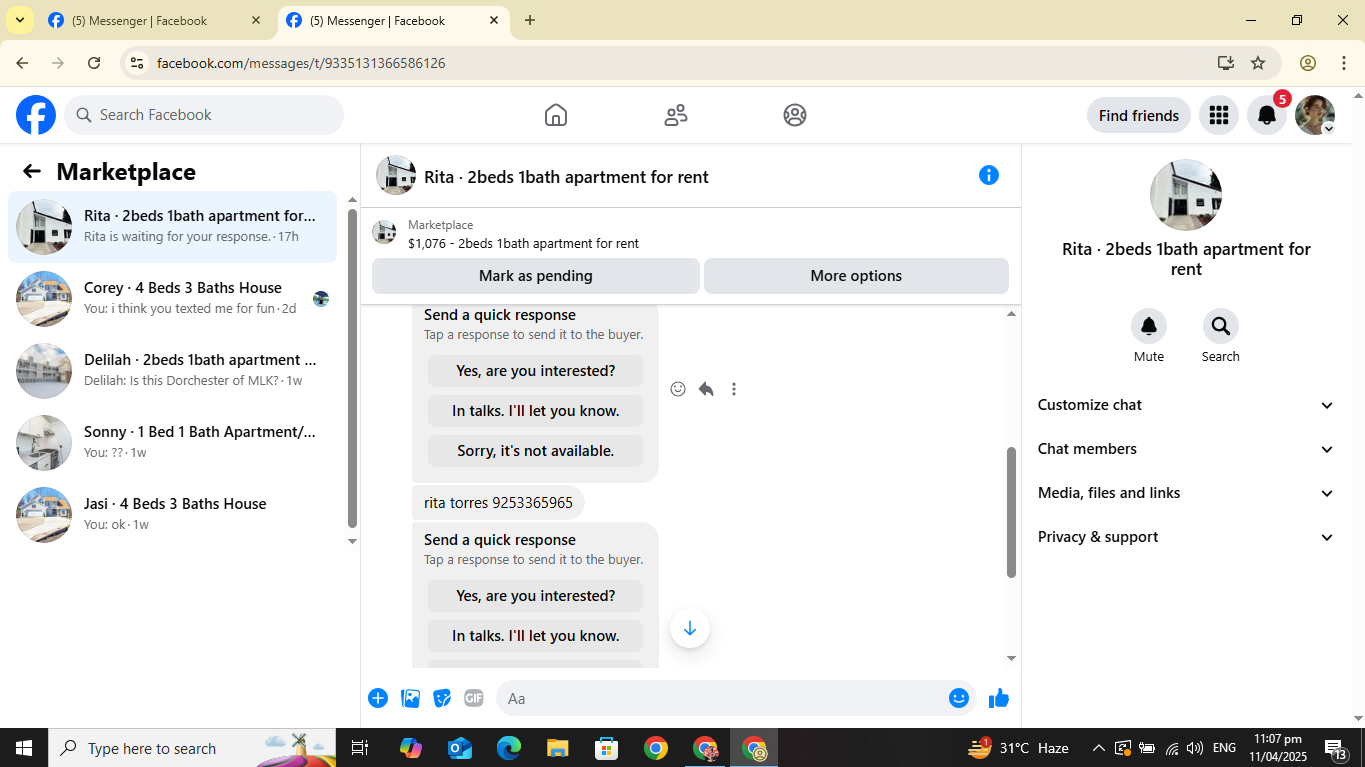Image resolution: width=1365 pixels, height=767 pixels.
Task: Expand Media, files and links section
Action: point(1186,493)
